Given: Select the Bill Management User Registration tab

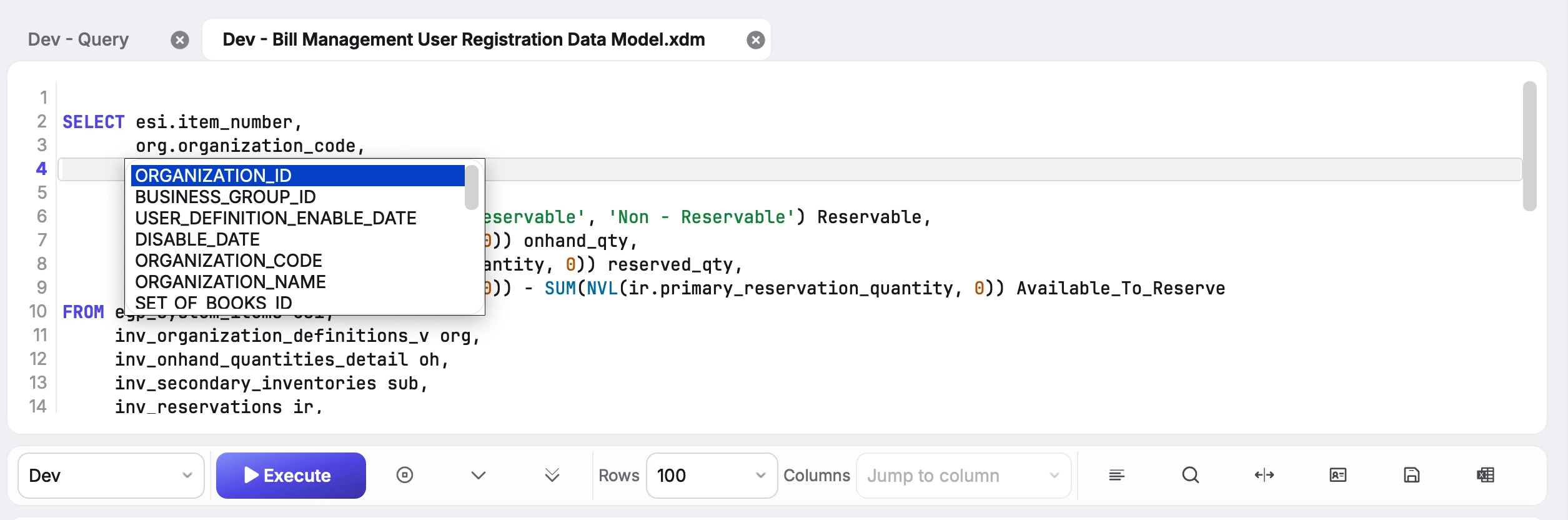Looking at the screenshot, I should [x=464, y=39].
